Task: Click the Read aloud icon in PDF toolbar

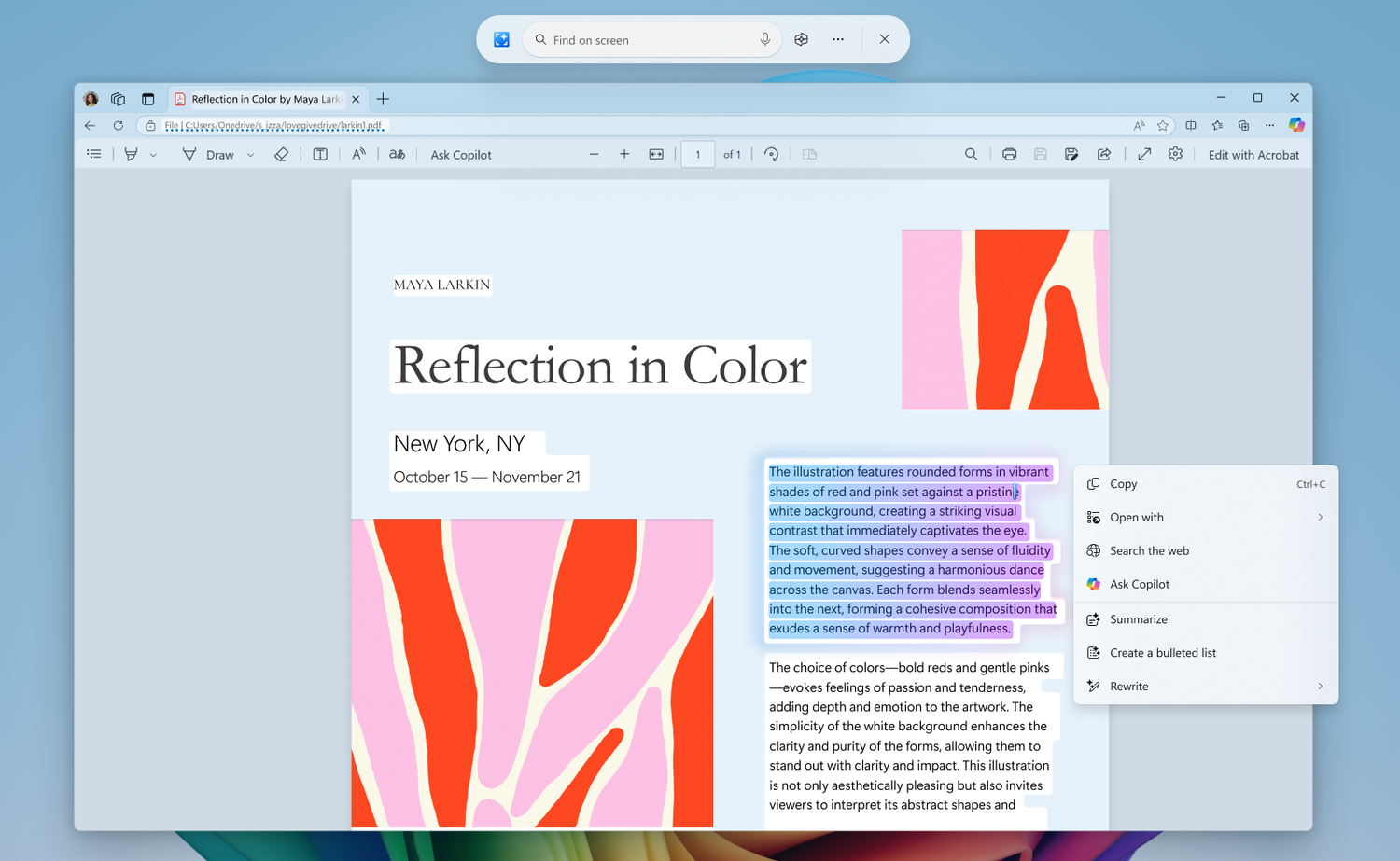Action: (358, 155)
